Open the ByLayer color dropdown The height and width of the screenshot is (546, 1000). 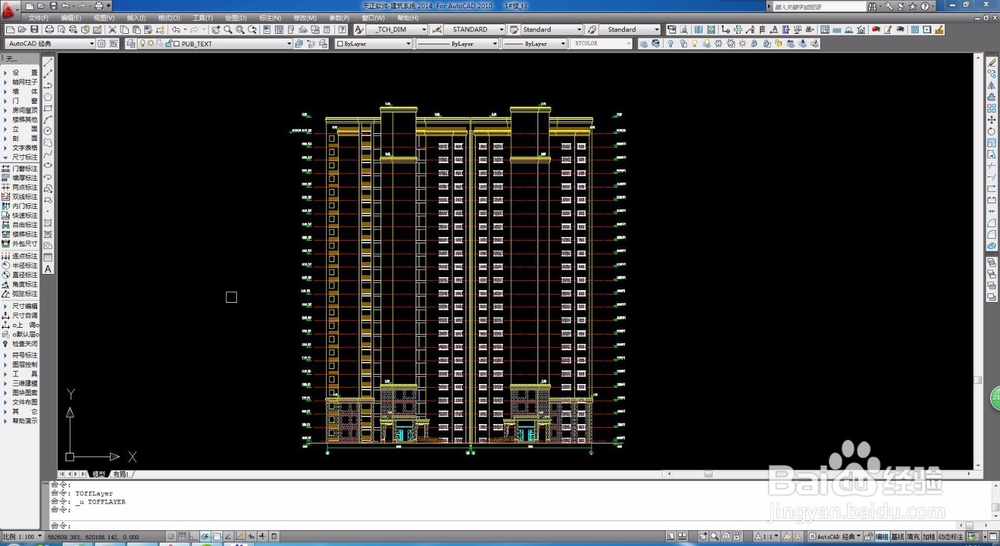[x=374, y=43]
